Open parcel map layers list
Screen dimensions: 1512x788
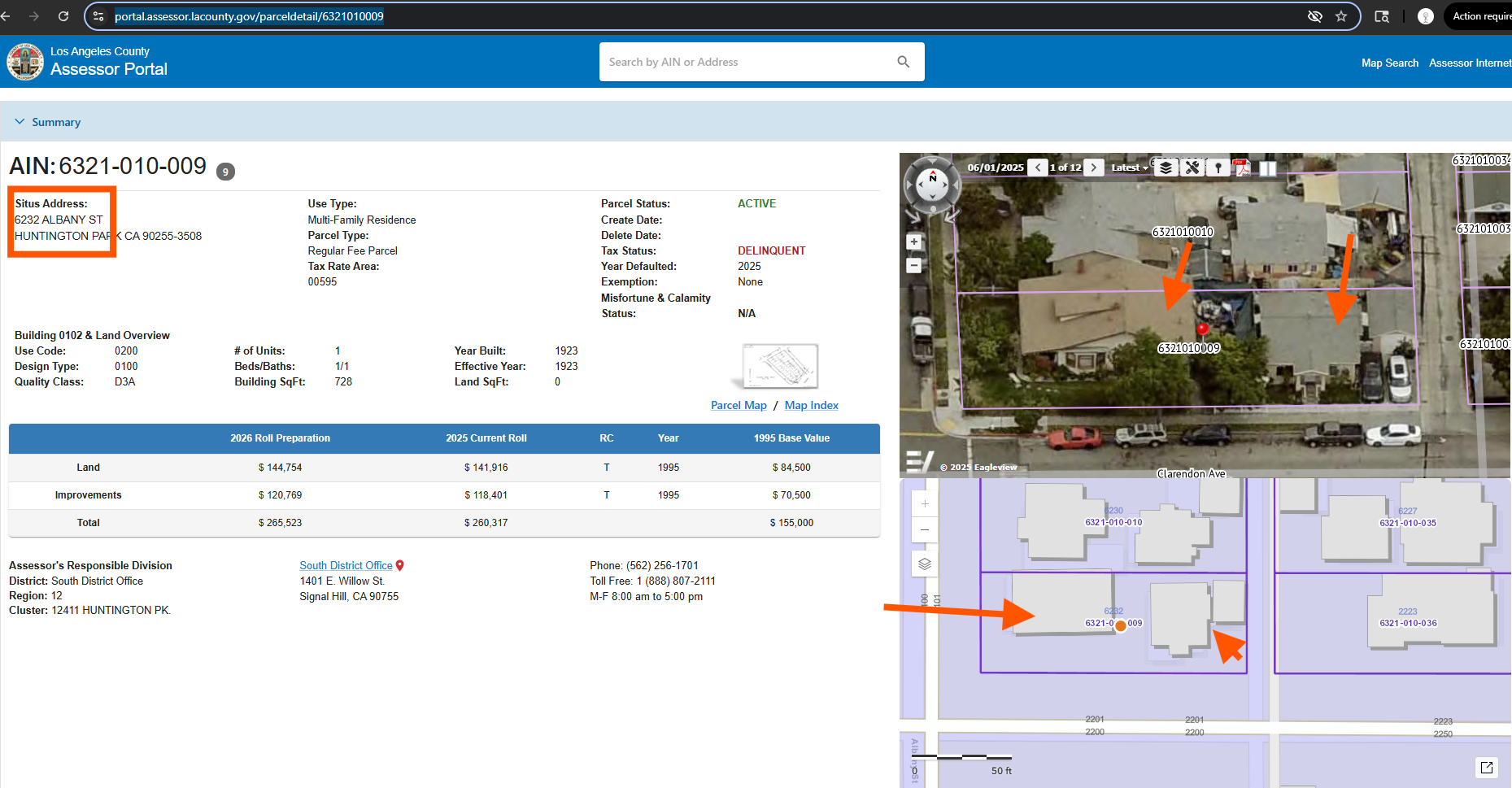(925, 564)
